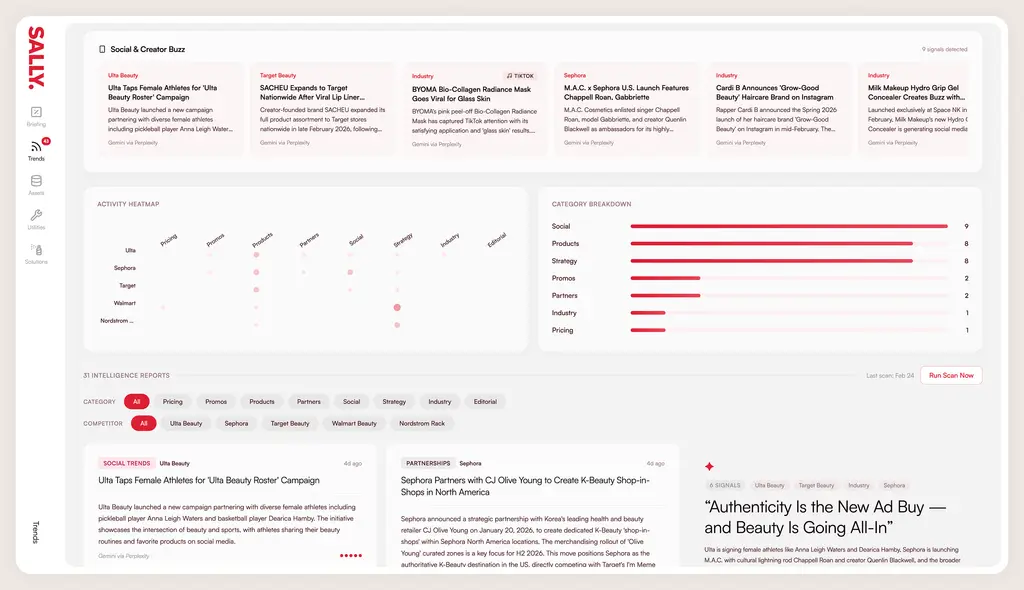Click the large Walmart Strategy heatmap dot
1024x590 pixels.
coord(397,307)
